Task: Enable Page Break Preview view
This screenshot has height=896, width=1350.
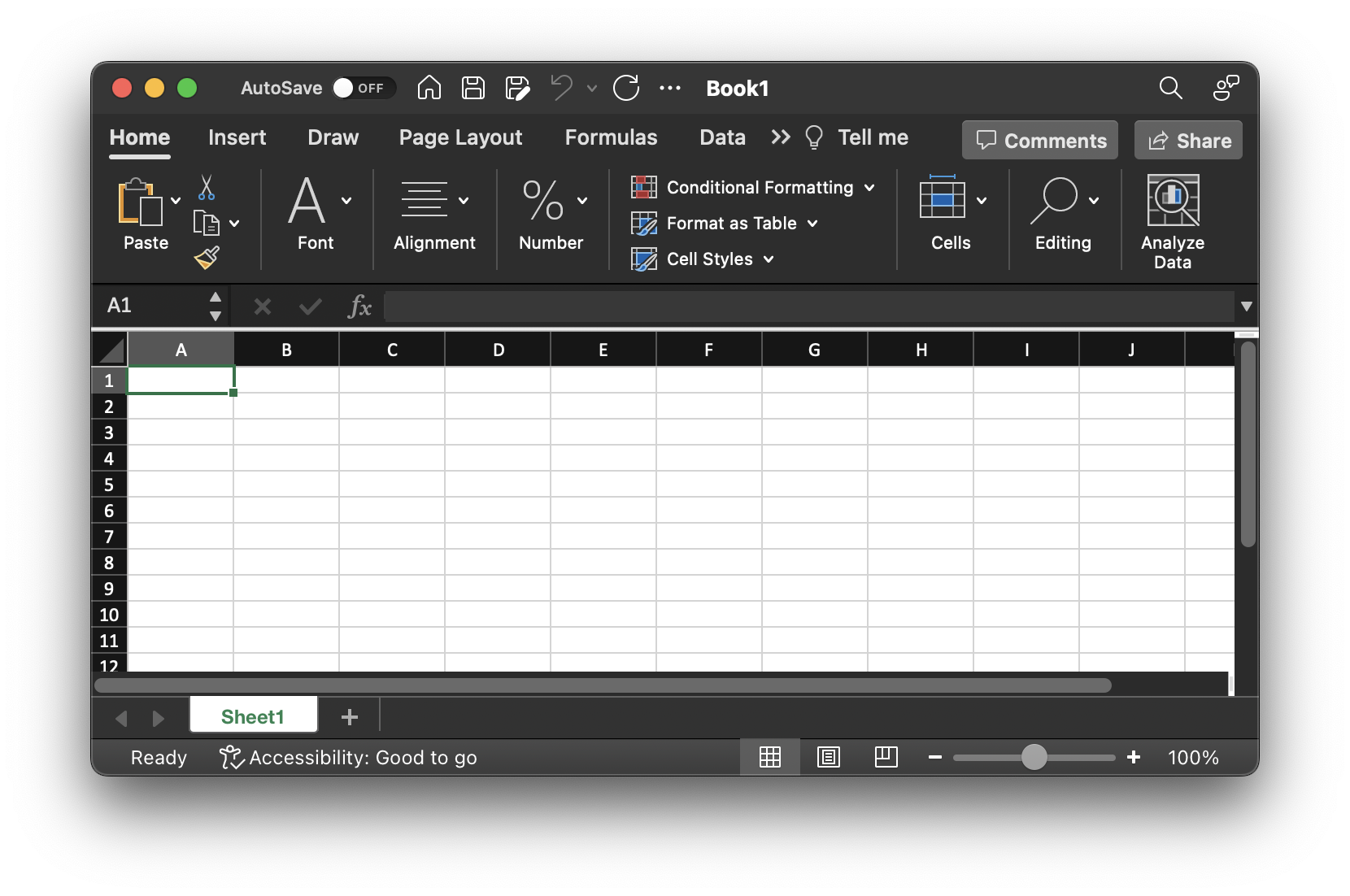Action: (x=886, y=757)
